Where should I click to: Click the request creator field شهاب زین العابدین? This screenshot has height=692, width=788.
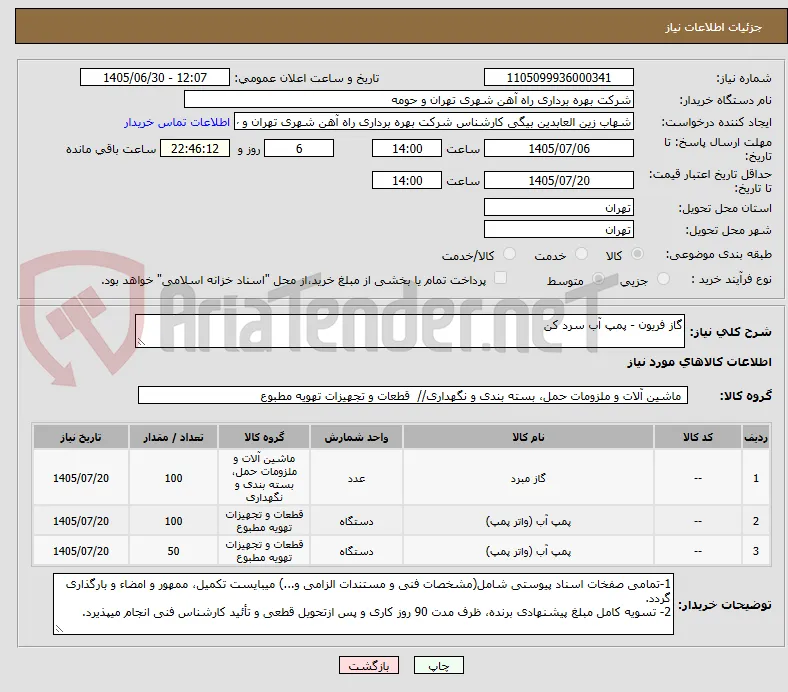click(x=434, y=122)
